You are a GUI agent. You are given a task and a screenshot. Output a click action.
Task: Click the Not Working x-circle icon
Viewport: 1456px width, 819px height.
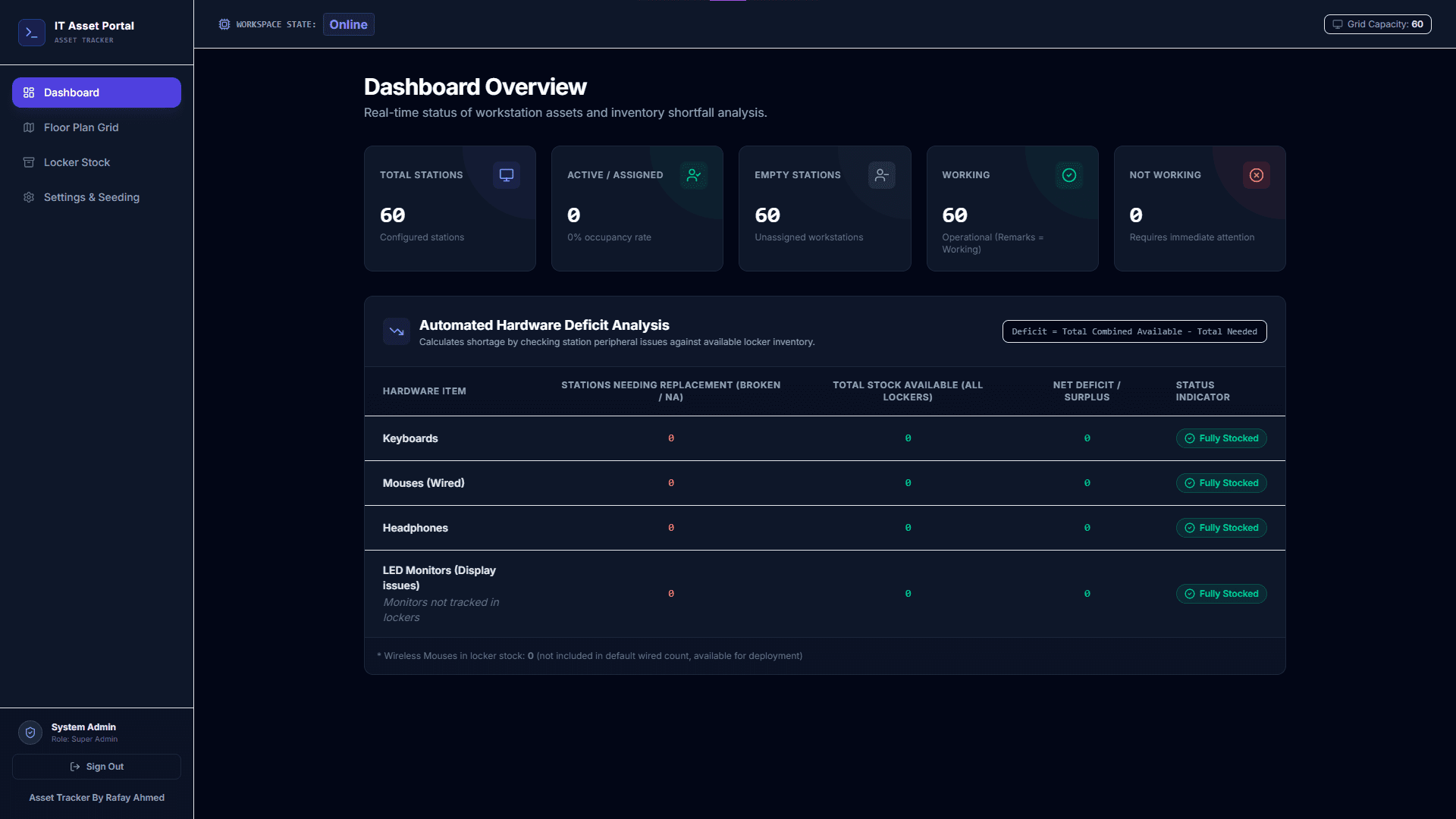1257,175
